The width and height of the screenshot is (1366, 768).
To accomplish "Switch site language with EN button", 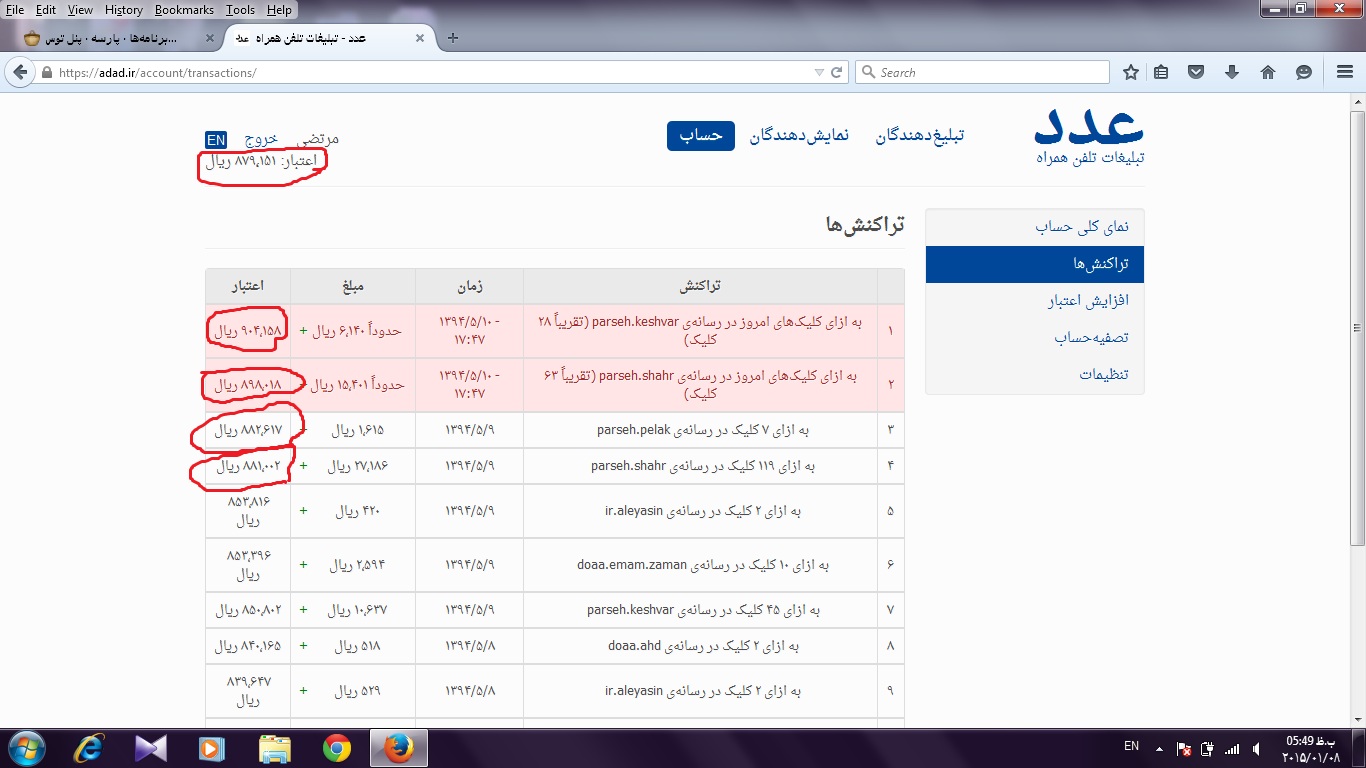I will [x=216, y=139].
